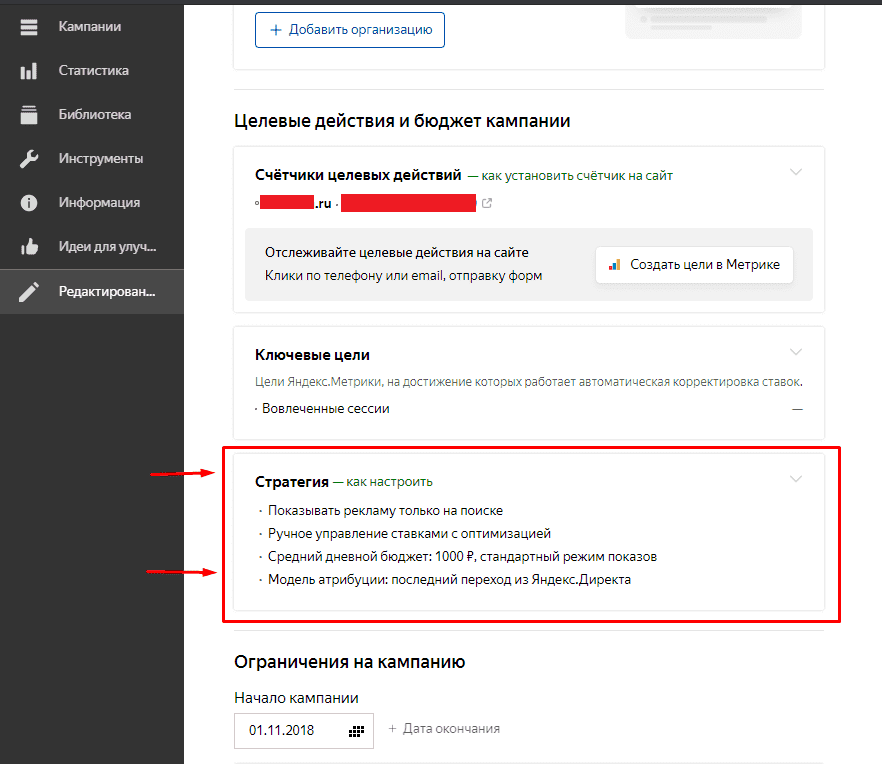The image size is (882, 764).
Task: Click the Инструменты wrench icon
Action: (x=29, y=159)
